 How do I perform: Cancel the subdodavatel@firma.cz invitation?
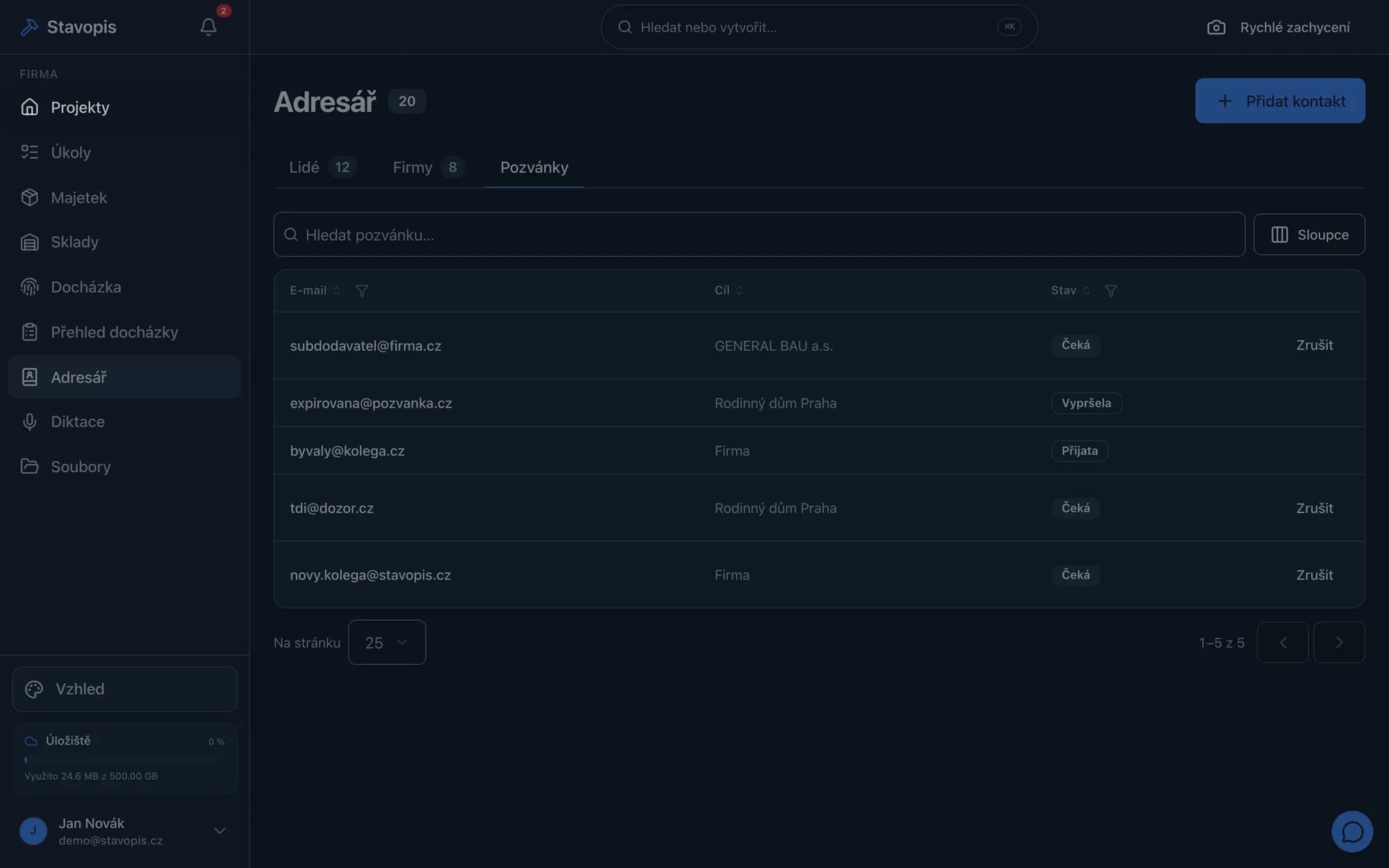coord(1314,345)
